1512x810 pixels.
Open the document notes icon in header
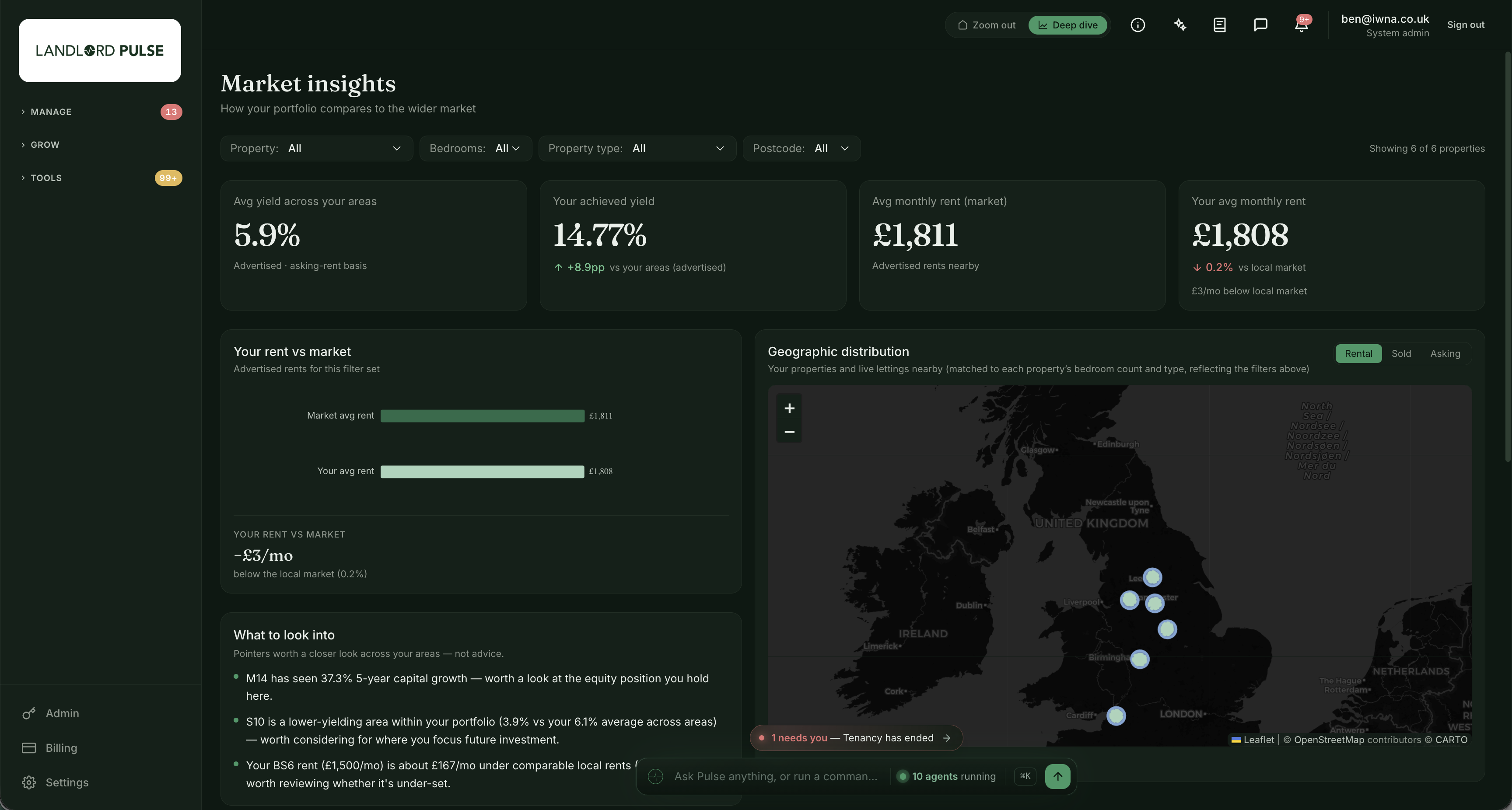pos(1220,24)
